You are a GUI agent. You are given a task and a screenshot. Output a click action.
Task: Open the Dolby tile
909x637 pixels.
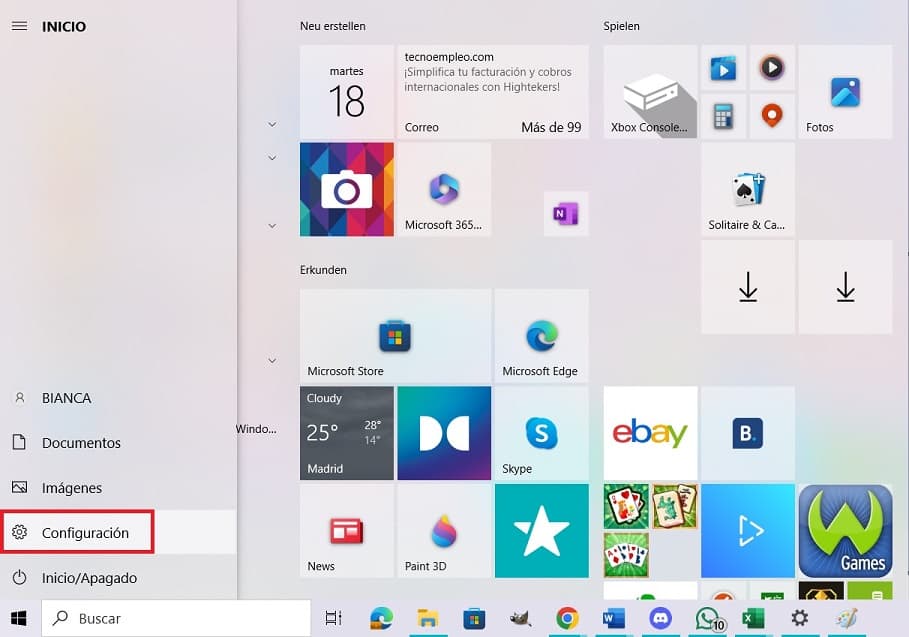444,434
